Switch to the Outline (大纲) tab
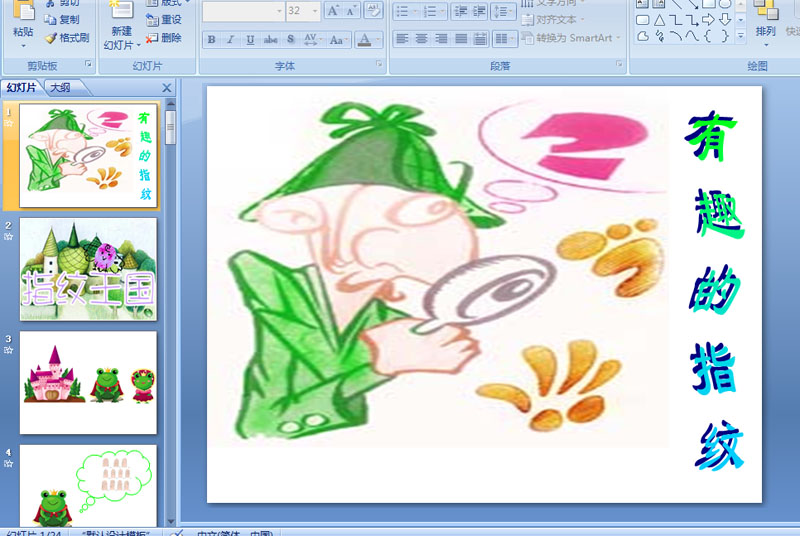Screen dimensions: 800x536 [60, 88]
